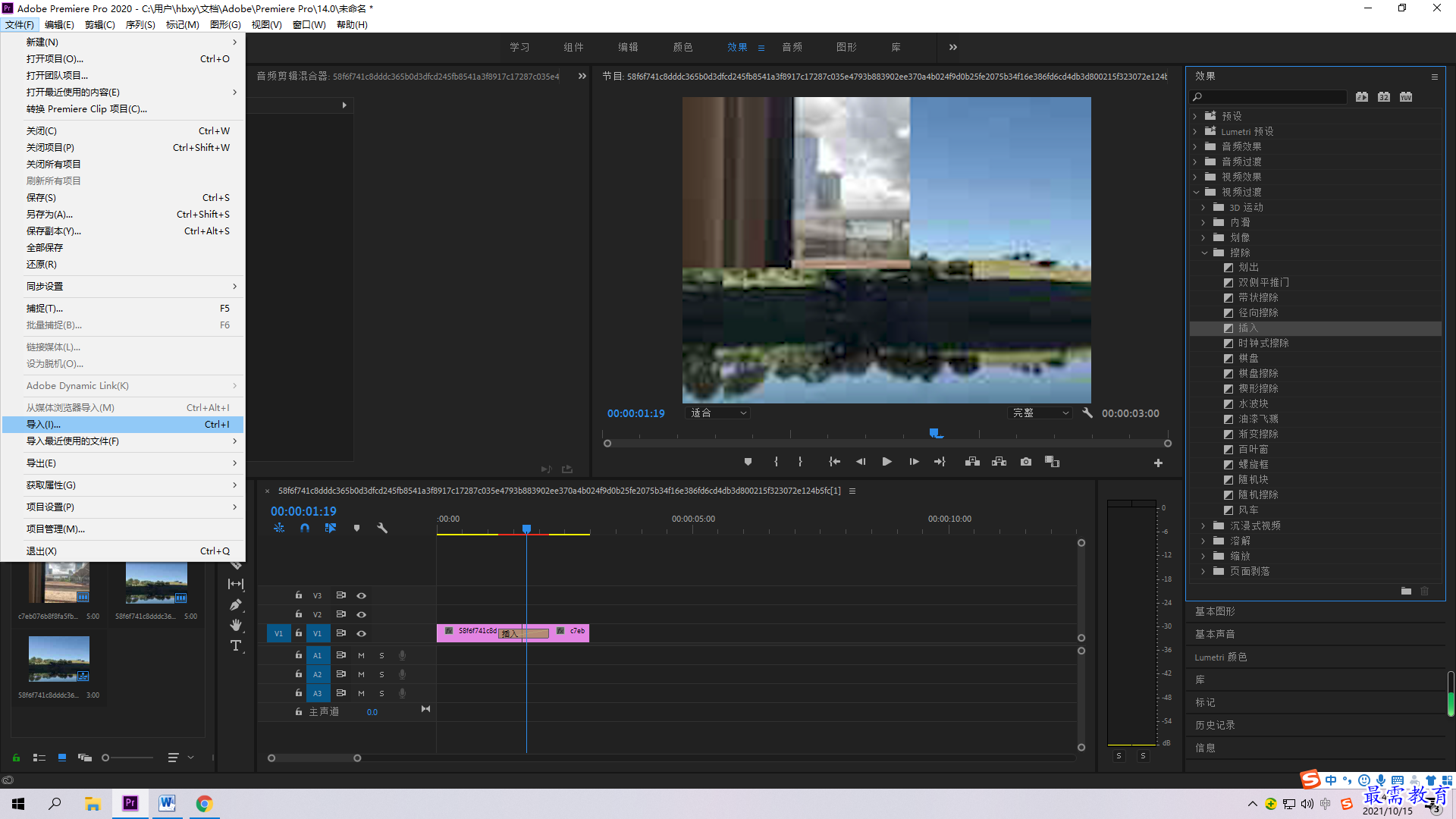The image size is (1456, 819).
Task: Open timeline display settings wrench
Action: (x=382, y=528)
